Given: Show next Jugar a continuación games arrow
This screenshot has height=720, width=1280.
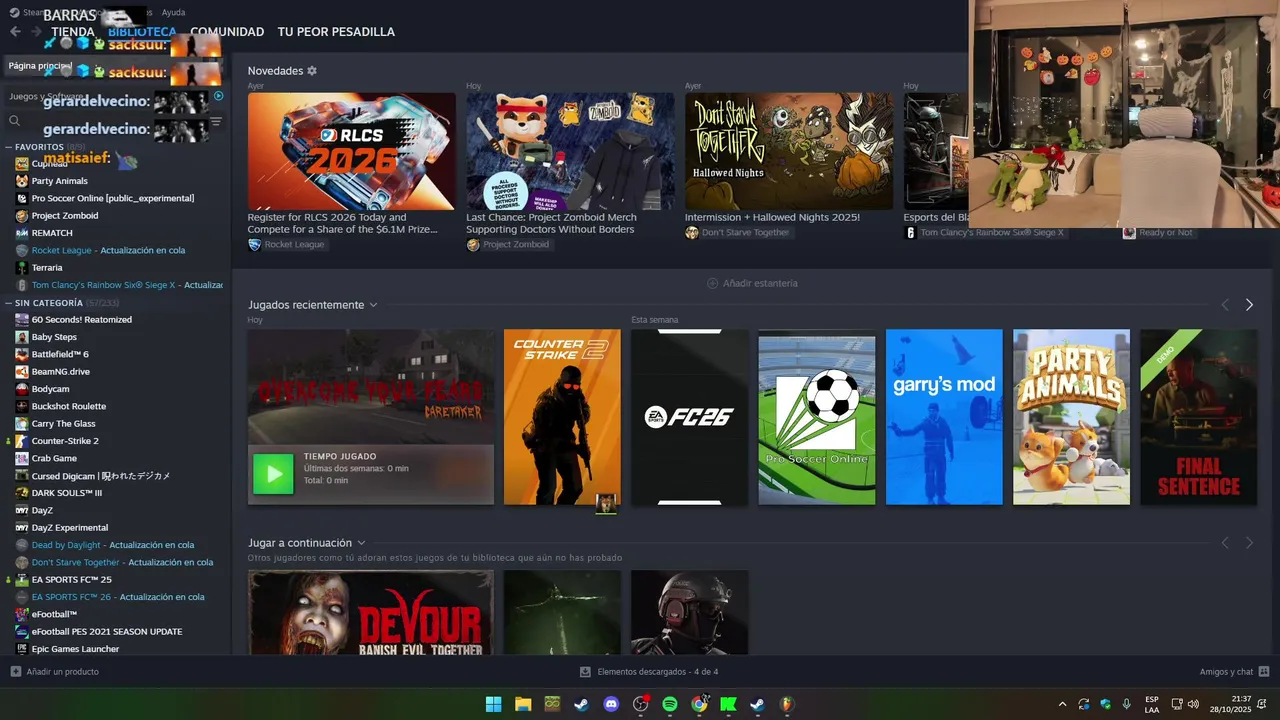Looking at the screenshot, I should coord(1249,543).
